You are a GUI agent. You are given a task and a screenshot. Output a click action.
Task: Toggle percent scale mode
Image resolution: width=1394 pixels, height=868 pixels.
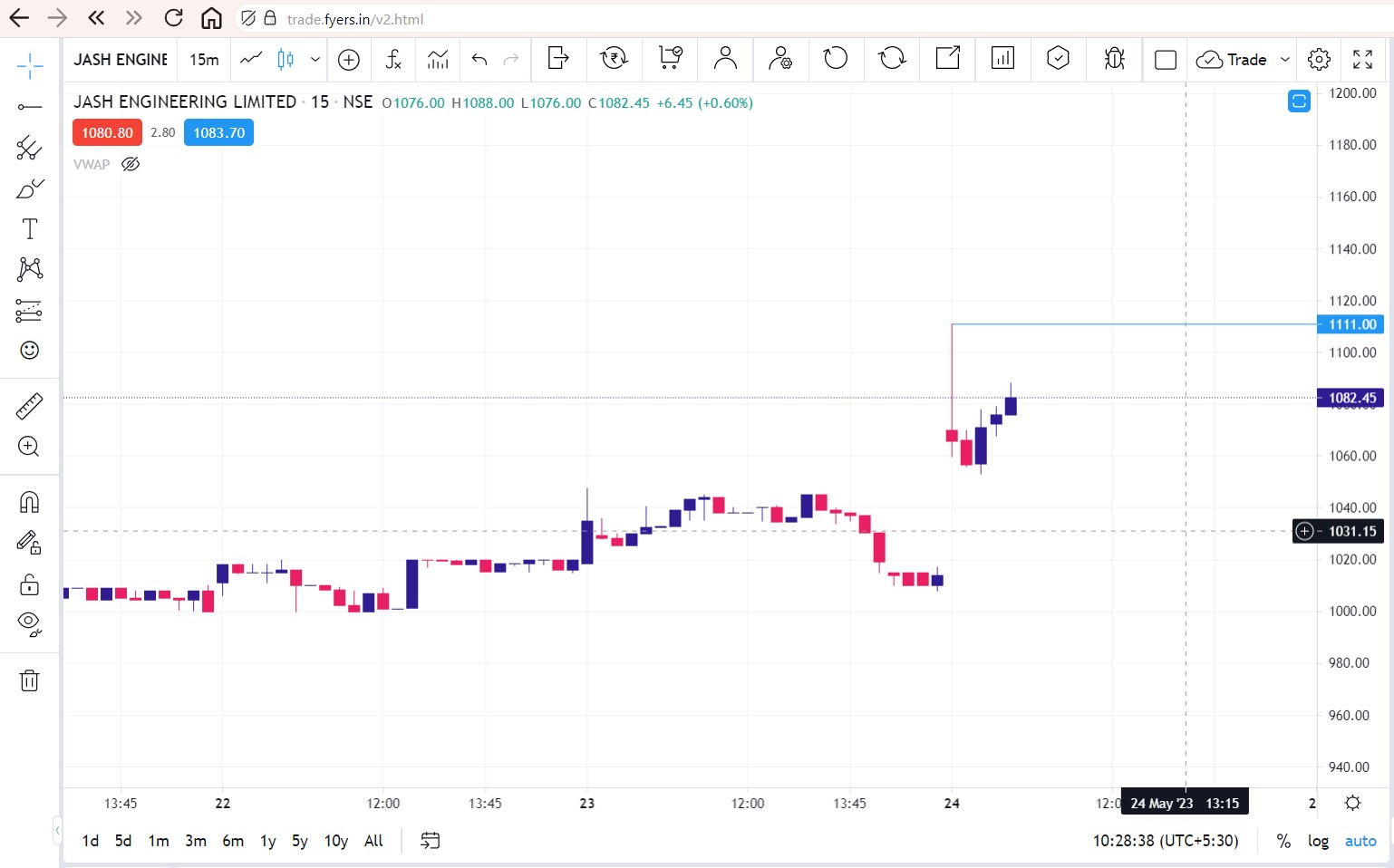(x=1283, y=841)
